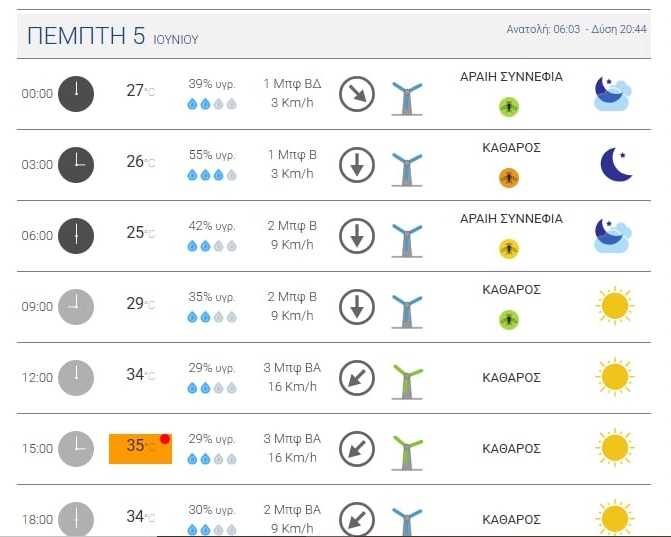Click the blue windsock icon at 06:00
The width and height of the screenshot is (671, 537).
click(407, 237)
